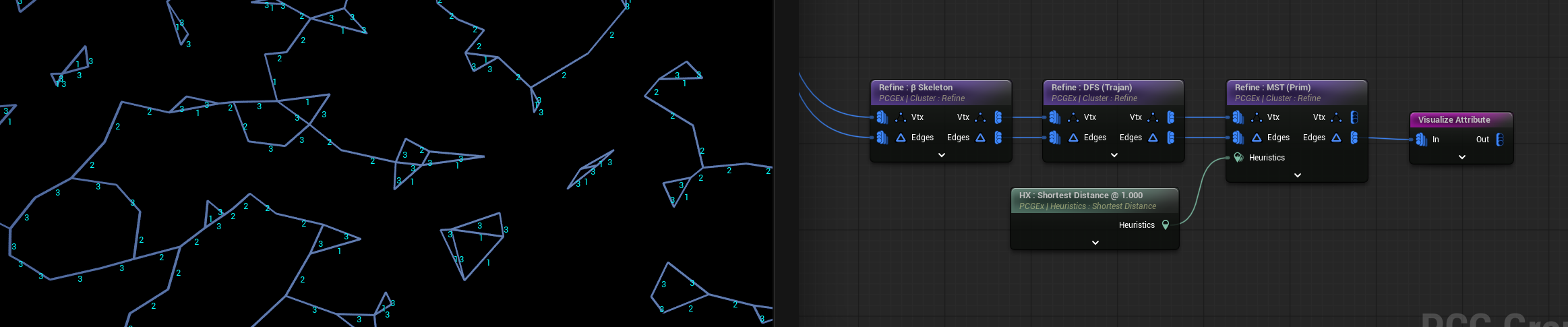Click Edges output pin on MST (Prim) node
1568x327 pixels.
click(x=1354, y=138)
